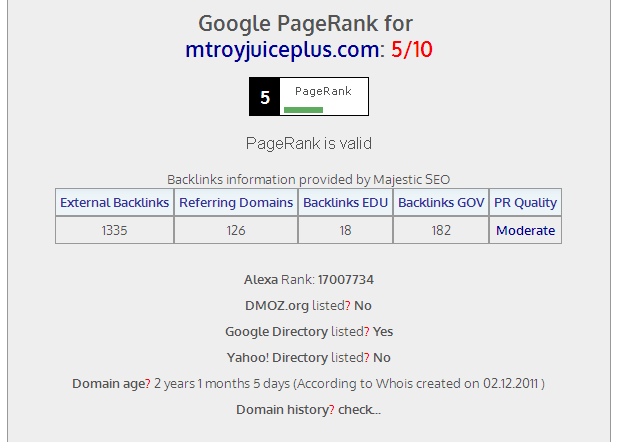Click the Yahoo! Directory label
This screenshot has height=442, width=620.
pos(277,358)
